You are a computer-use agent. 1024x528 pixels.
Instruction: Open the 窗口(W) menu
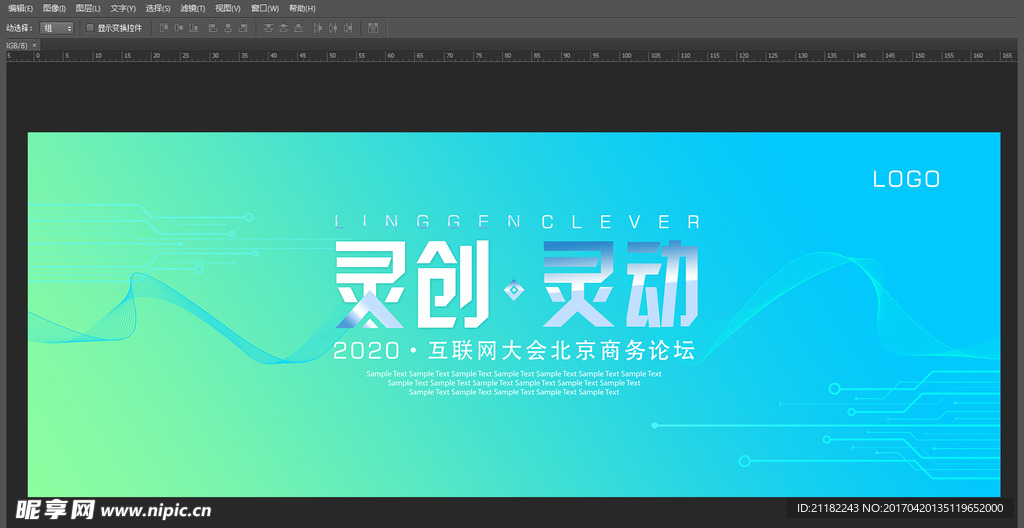[x=265, y=8]
